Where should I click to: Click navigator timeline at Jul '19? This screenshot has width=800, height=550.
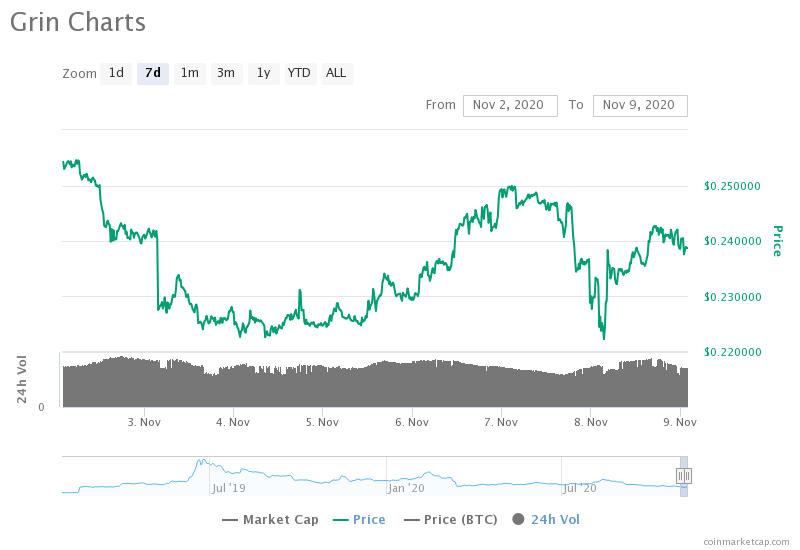(x=228, y=488)
